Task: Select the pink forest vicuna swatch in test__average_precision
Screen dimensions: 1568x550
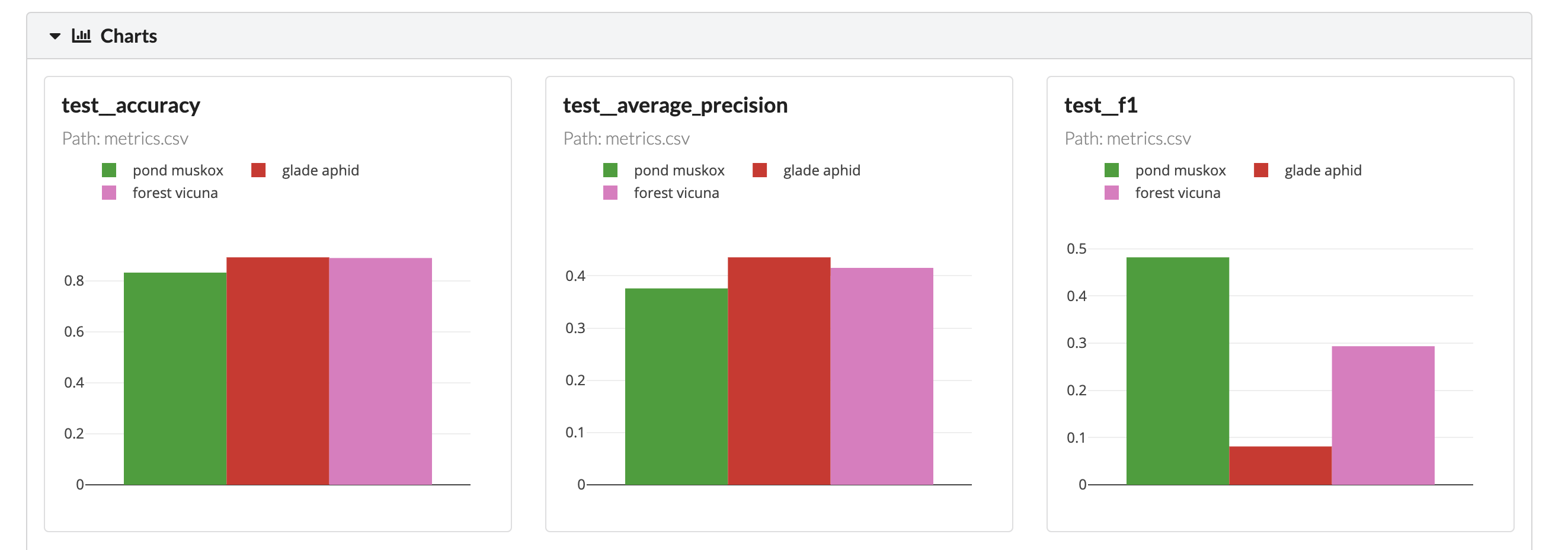Action: 612,193
